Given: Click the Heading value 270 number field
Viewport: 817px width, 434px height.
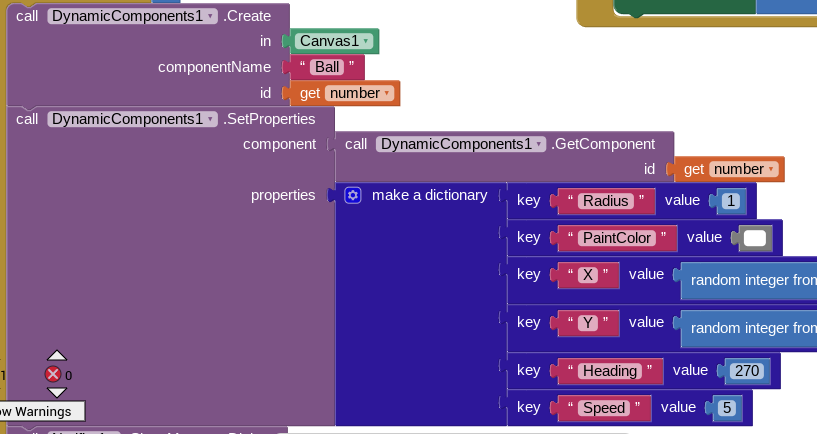Looking at the screenshot, I should click(x=747, y=371).
